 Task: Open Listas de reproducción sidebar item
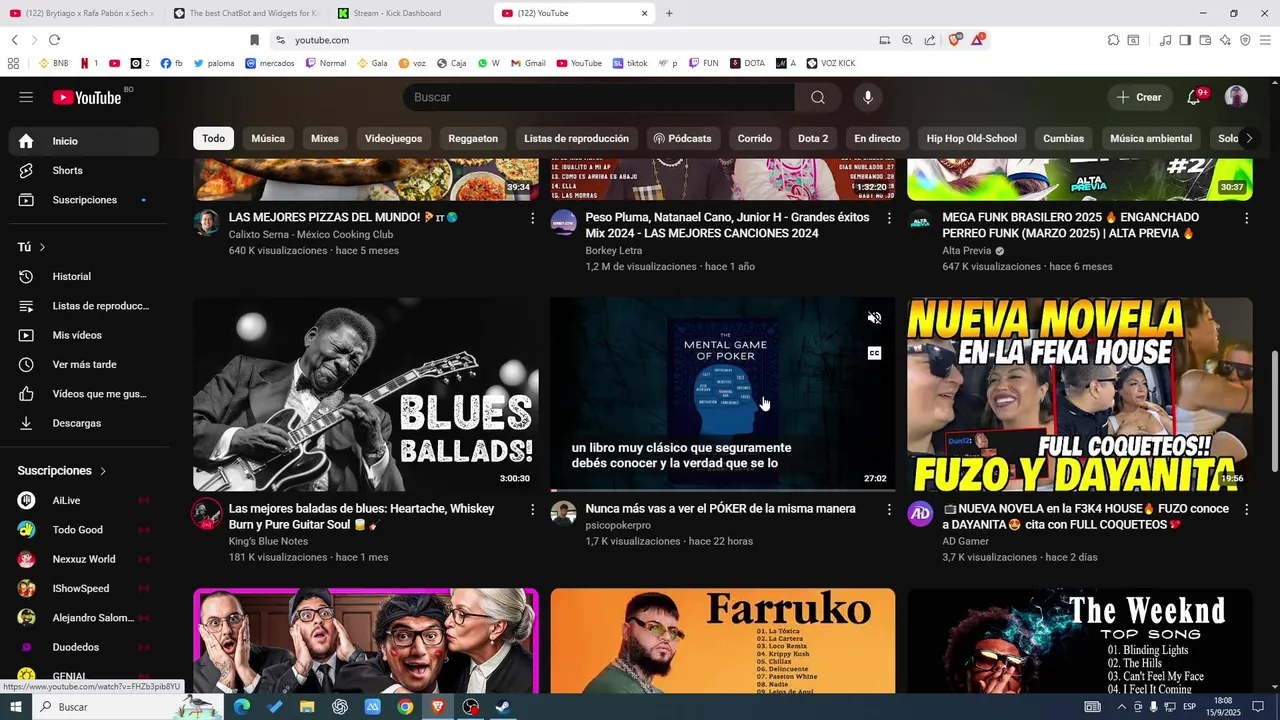click(x=84, y=306)
